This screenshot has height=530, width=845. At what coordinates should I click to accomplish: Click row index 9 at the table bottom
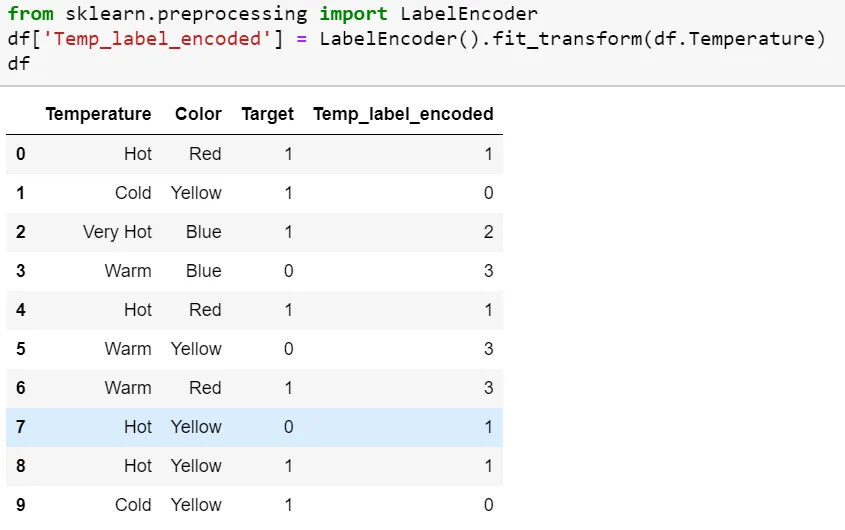click(x=21, y=505)
